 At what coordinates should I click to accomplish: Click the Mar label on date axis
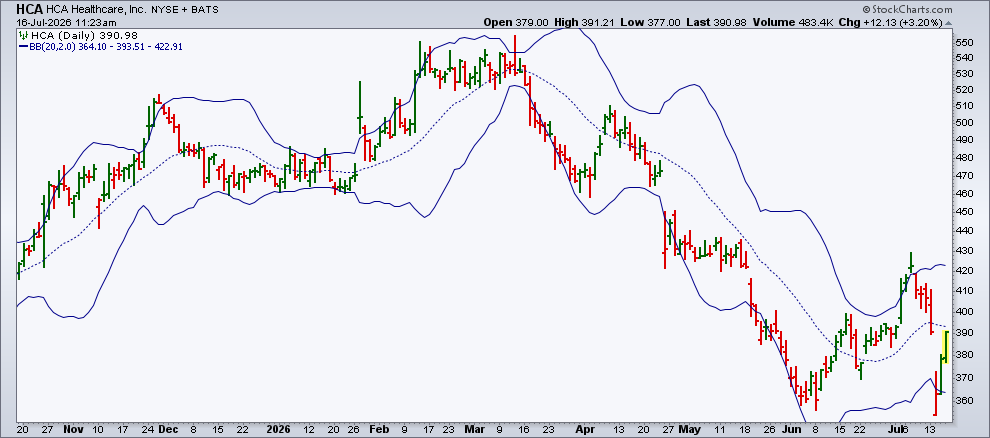[474, 429]
